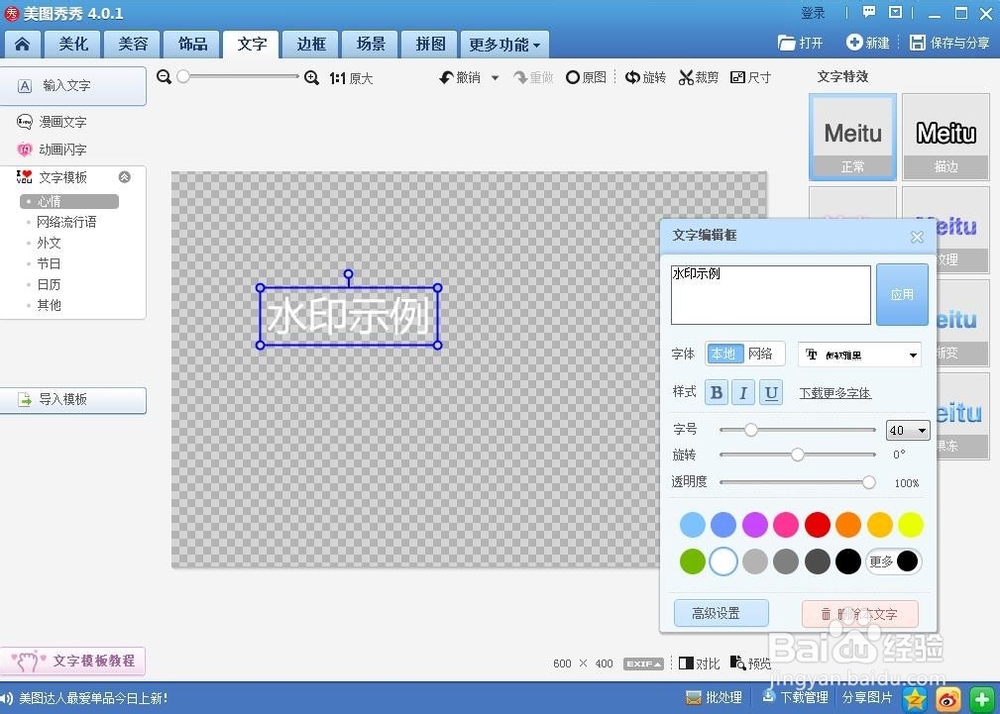This screenshot has width=1000, height=714.
Task: Toggle italic I style
Action: click(x=744, y=392)
